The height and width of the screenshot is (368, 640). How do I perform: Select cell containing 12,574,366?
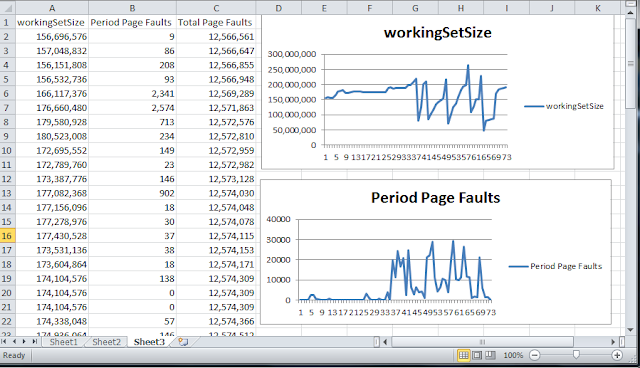[x=216, y=321]
